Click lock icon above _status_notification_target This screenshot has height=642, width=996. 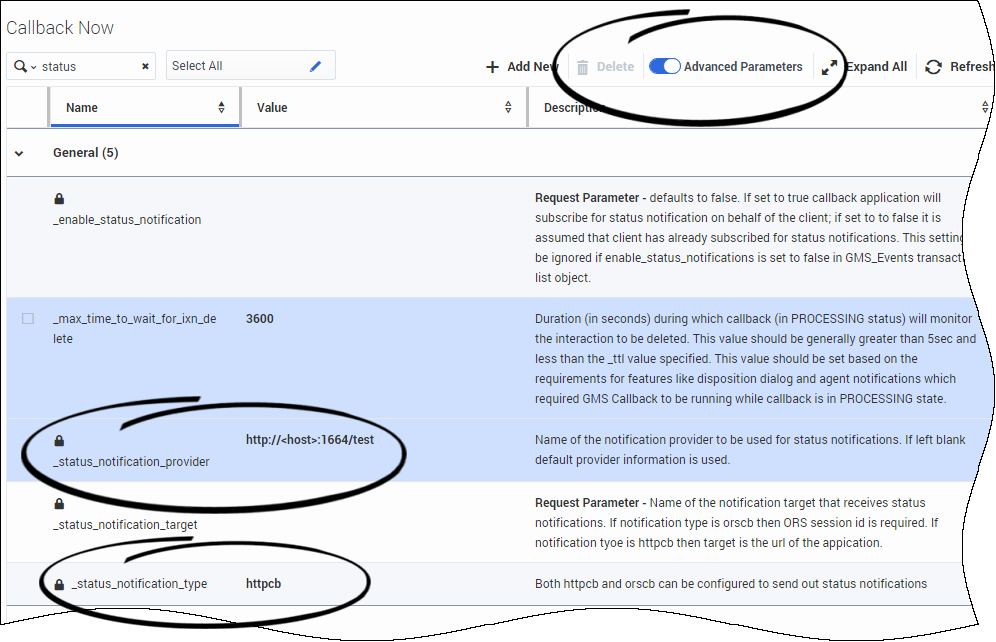click(x=59, y=504)
